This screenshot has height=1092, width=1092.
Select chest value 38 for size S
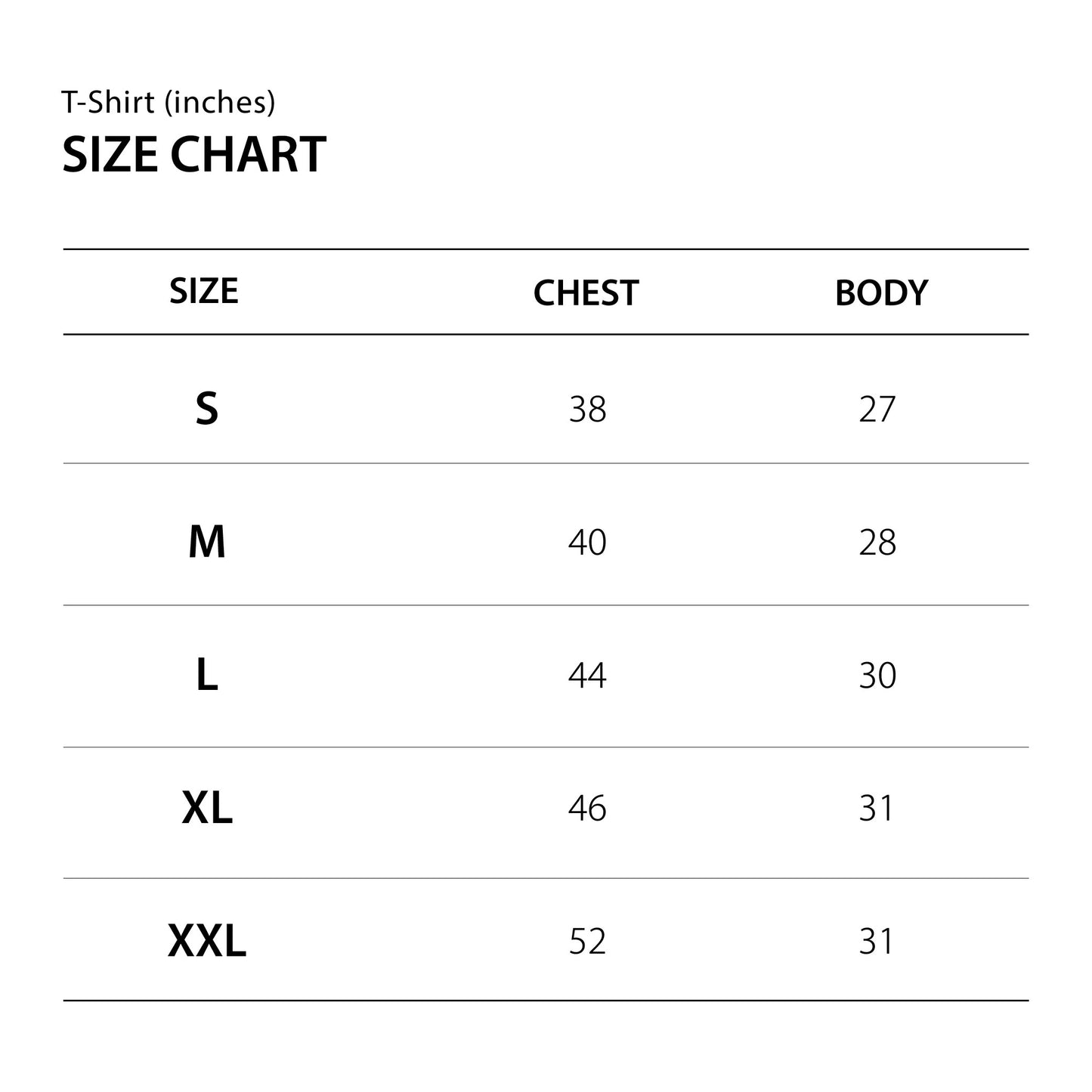click(x=587, y=409)
